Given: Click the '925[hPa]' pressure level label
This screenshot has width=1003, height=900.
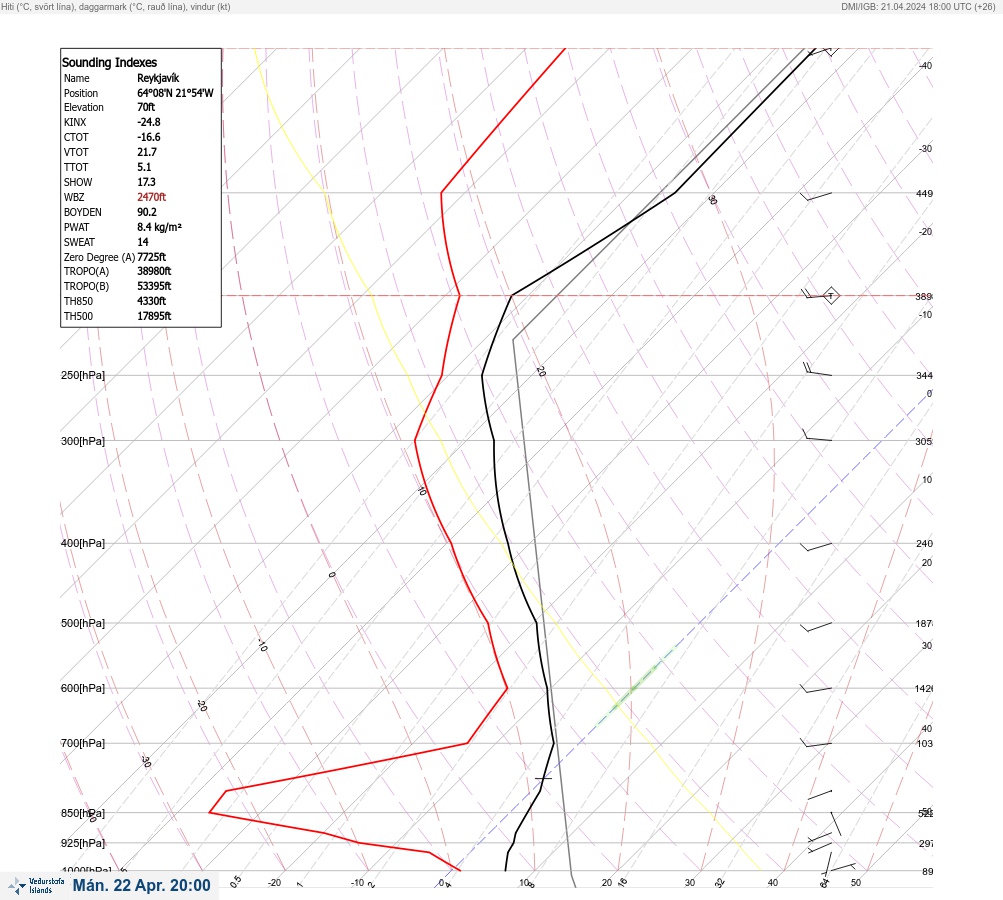Looking at the screenshot, I should click(x=83, y=843).
